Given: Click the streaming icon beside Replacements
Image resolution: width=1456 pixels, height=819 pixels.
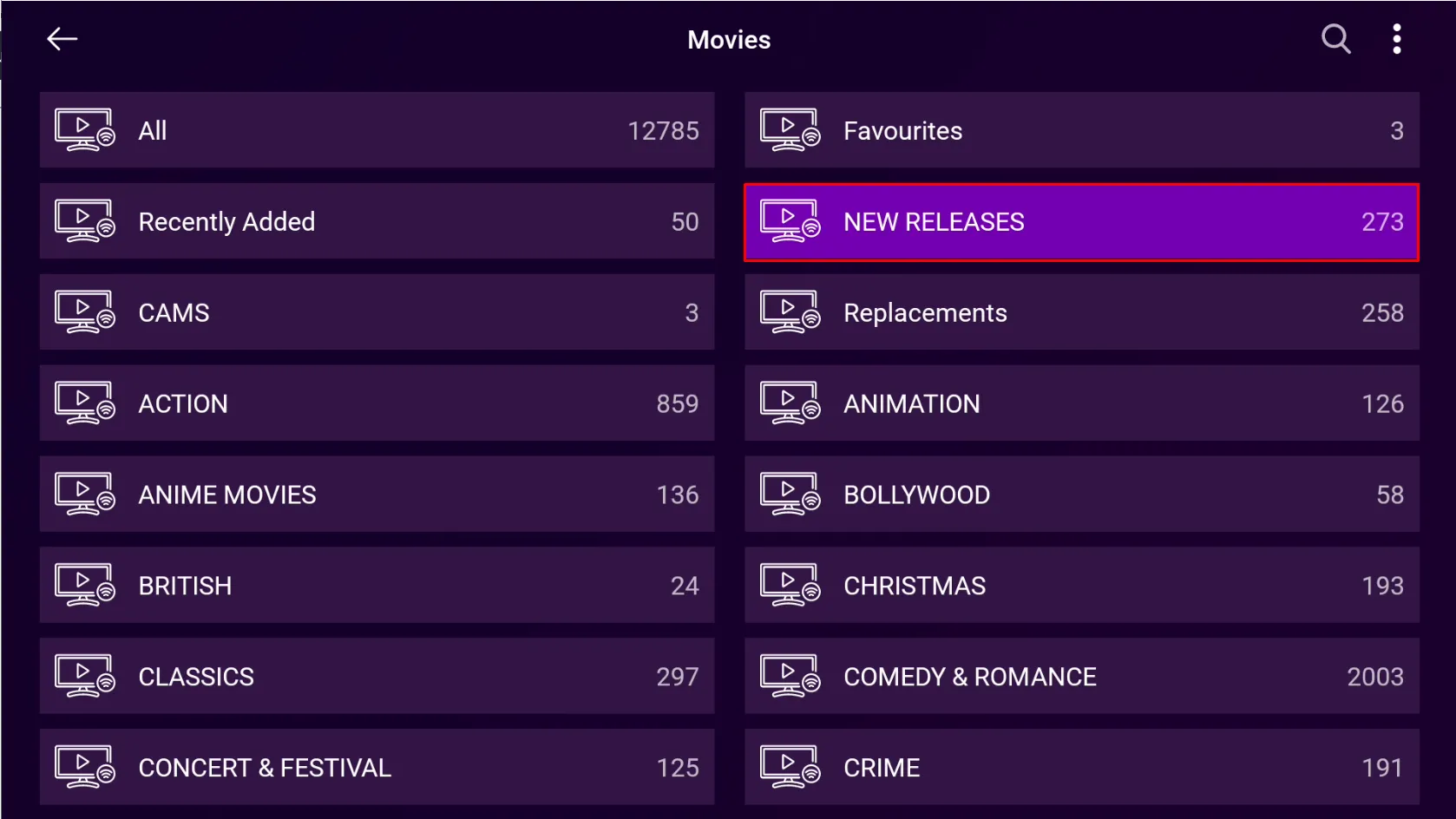Looking at the screenshot, I should tap(790, 312).
